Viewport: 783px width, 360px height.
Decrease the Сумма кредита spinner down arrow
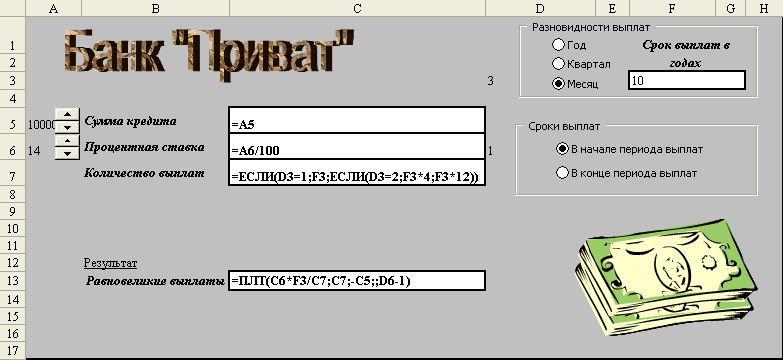(67, 127)
